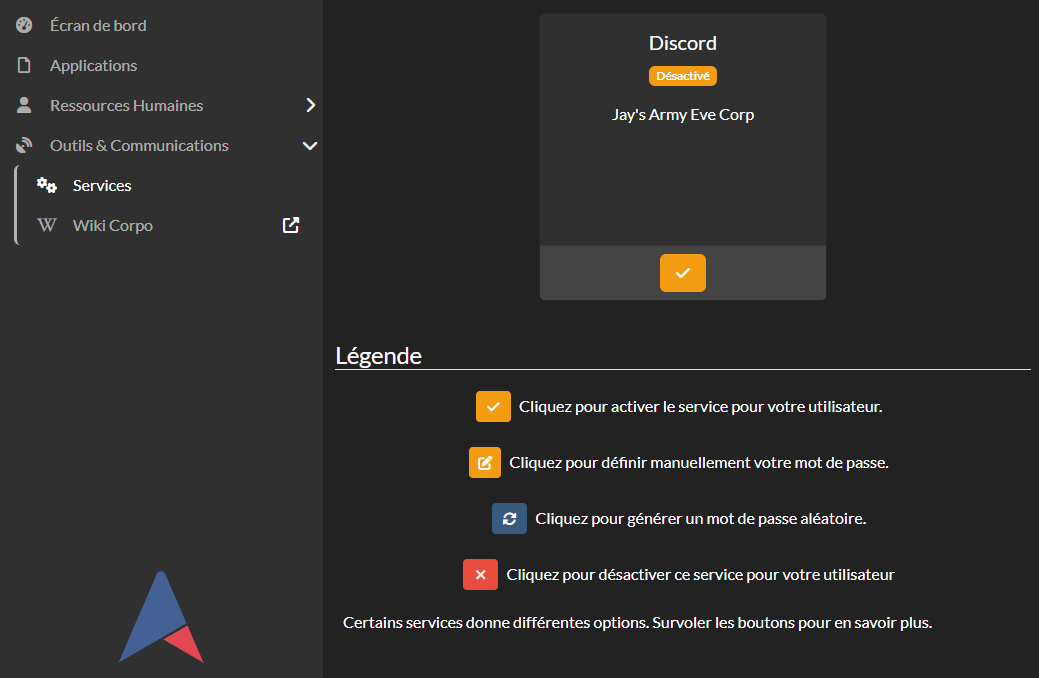This screenshot has width=1039, height=678.
Task: Click the legend's orange edit password icon
Action: tap(485, 463)
